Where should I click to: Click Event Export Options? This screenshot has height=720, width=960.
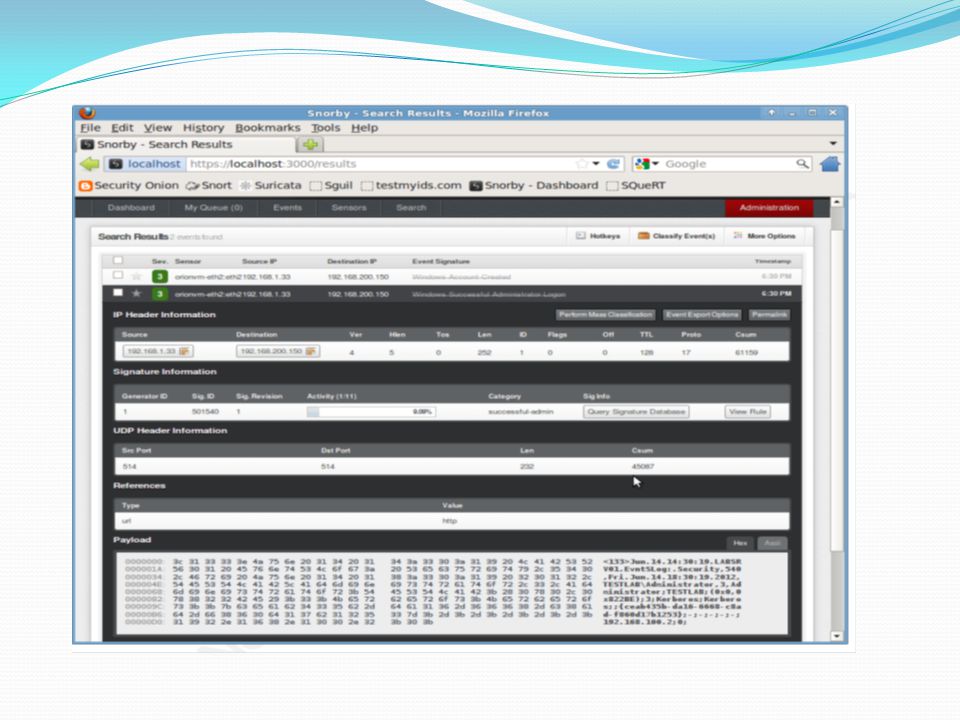[x=702, y=315]
